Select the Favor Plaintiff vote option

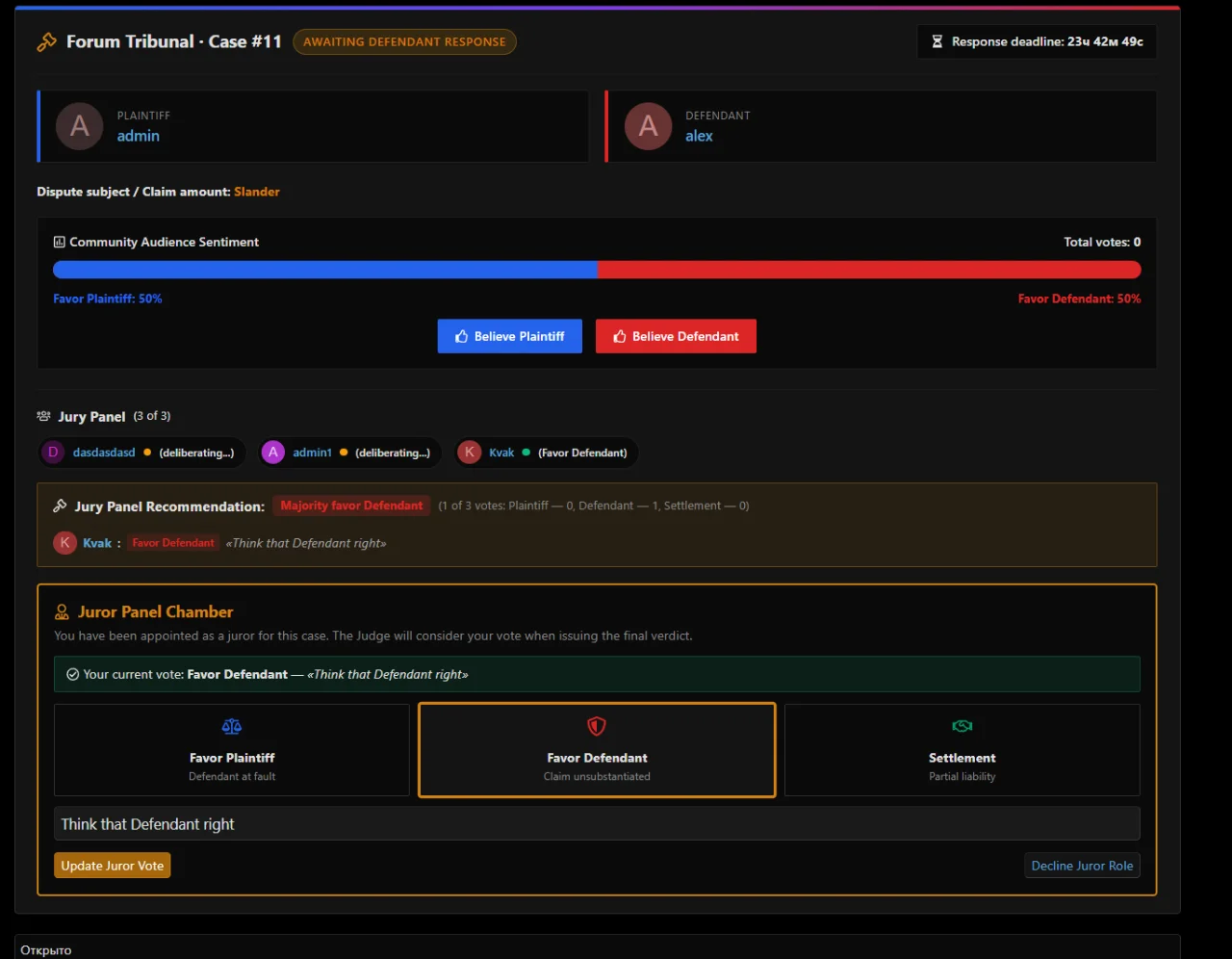point(232,750)
